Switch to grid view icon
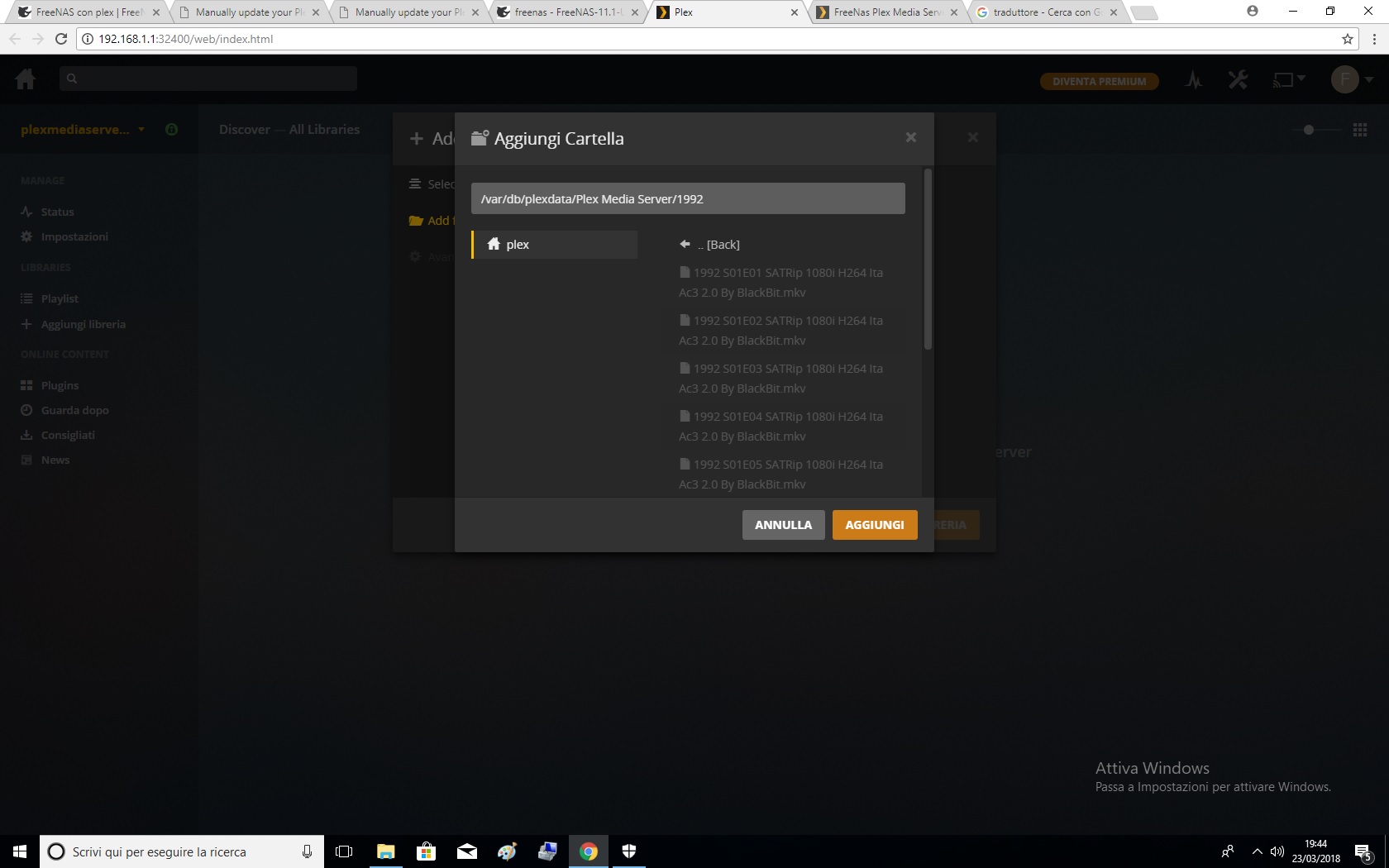Viewport: 1389px width, 868px height. coord(1360,130)
